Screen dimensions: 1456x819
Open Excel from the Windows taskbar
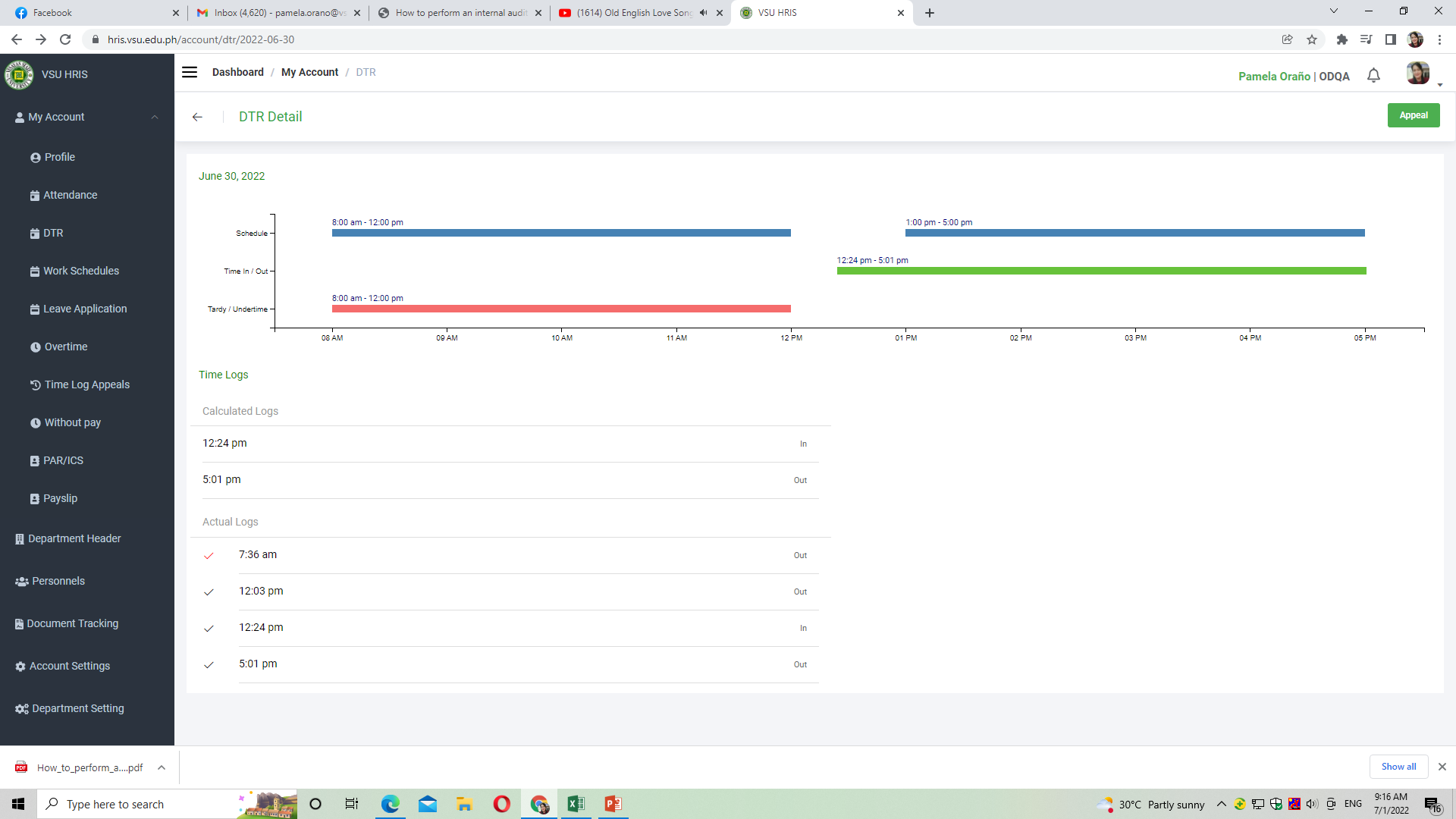coord(576,804)
